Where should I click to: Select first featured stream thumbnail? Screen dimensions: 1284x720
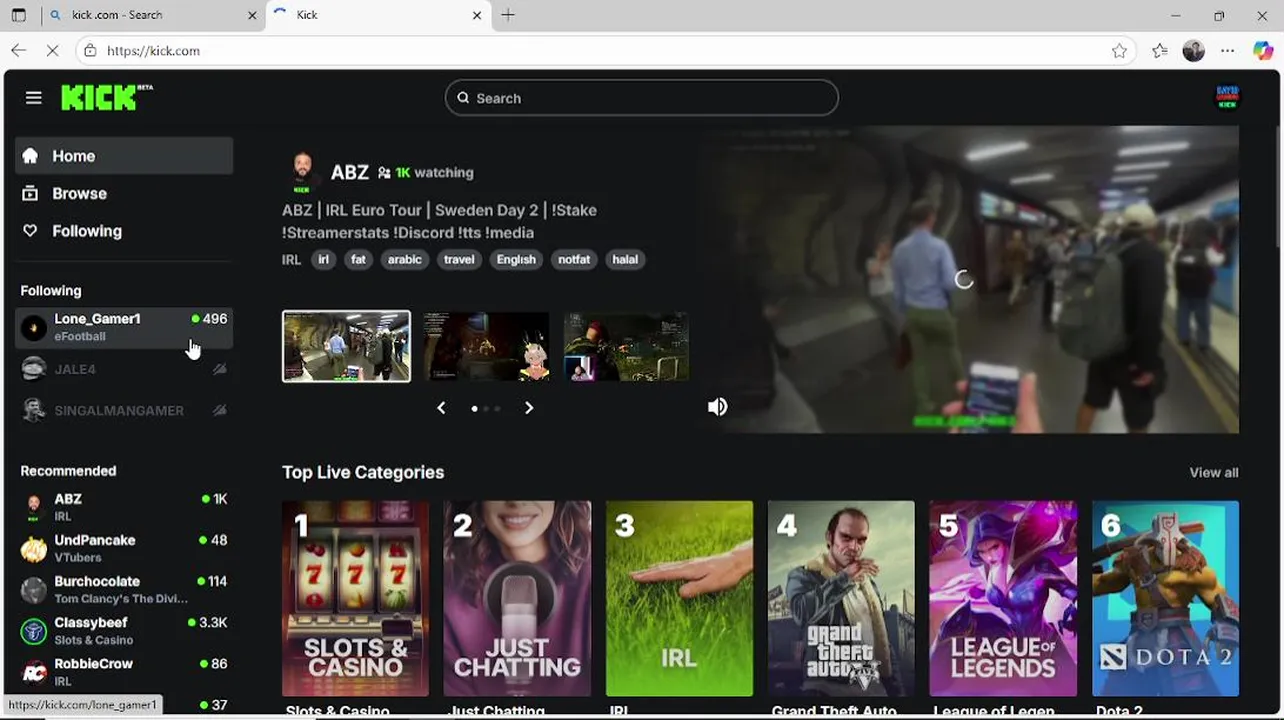tap(346, 346)
